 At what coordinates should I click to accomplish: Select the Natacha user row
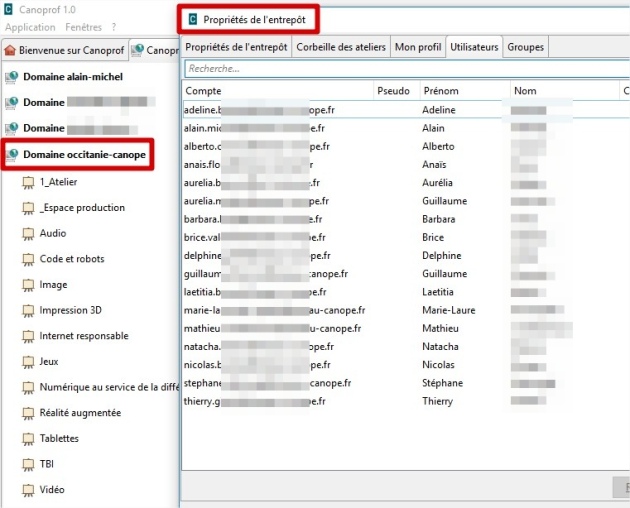pyautogui.click(x=406, y=346)
